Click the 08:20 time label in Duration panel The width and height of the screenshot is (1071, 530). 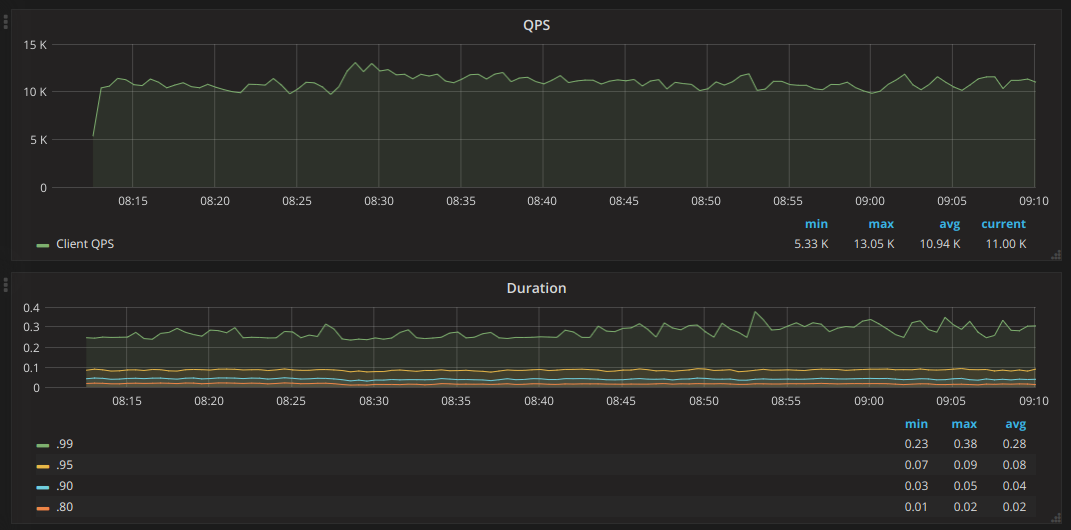coord(208,402)
